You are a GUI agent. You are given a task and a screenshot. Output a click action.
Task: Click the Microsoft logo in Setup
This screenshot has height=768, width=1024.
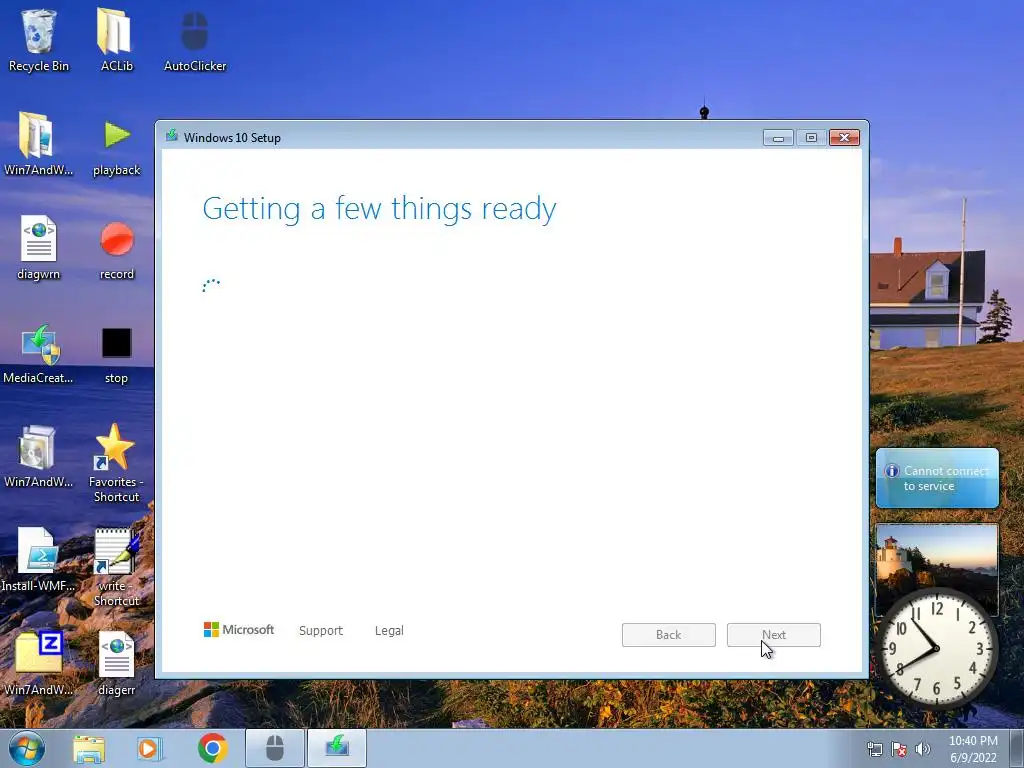point(239,630)
